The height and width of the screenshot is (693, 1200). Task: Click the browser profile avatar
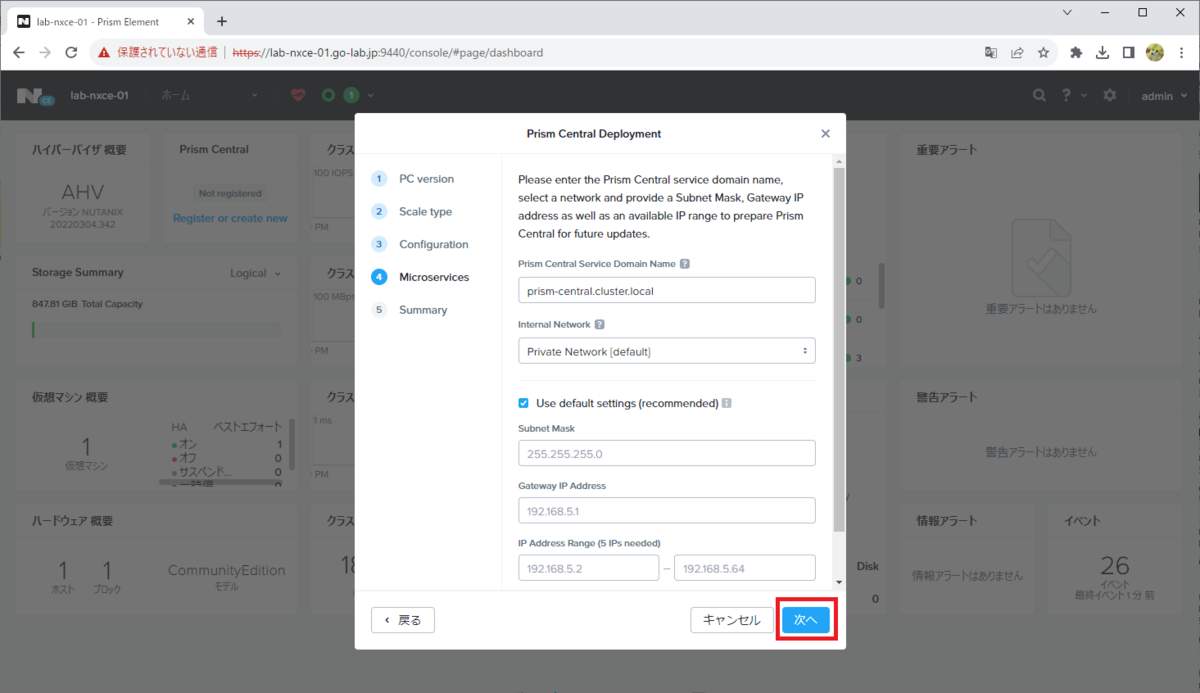coord(1154,52)
